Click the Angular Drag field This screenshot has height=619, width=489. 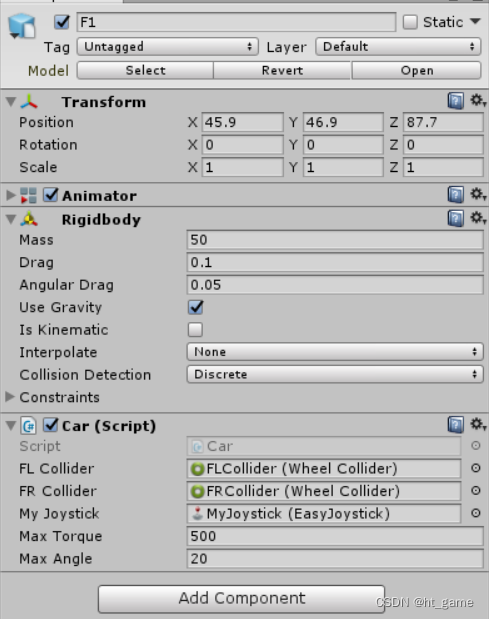[335, 285]
